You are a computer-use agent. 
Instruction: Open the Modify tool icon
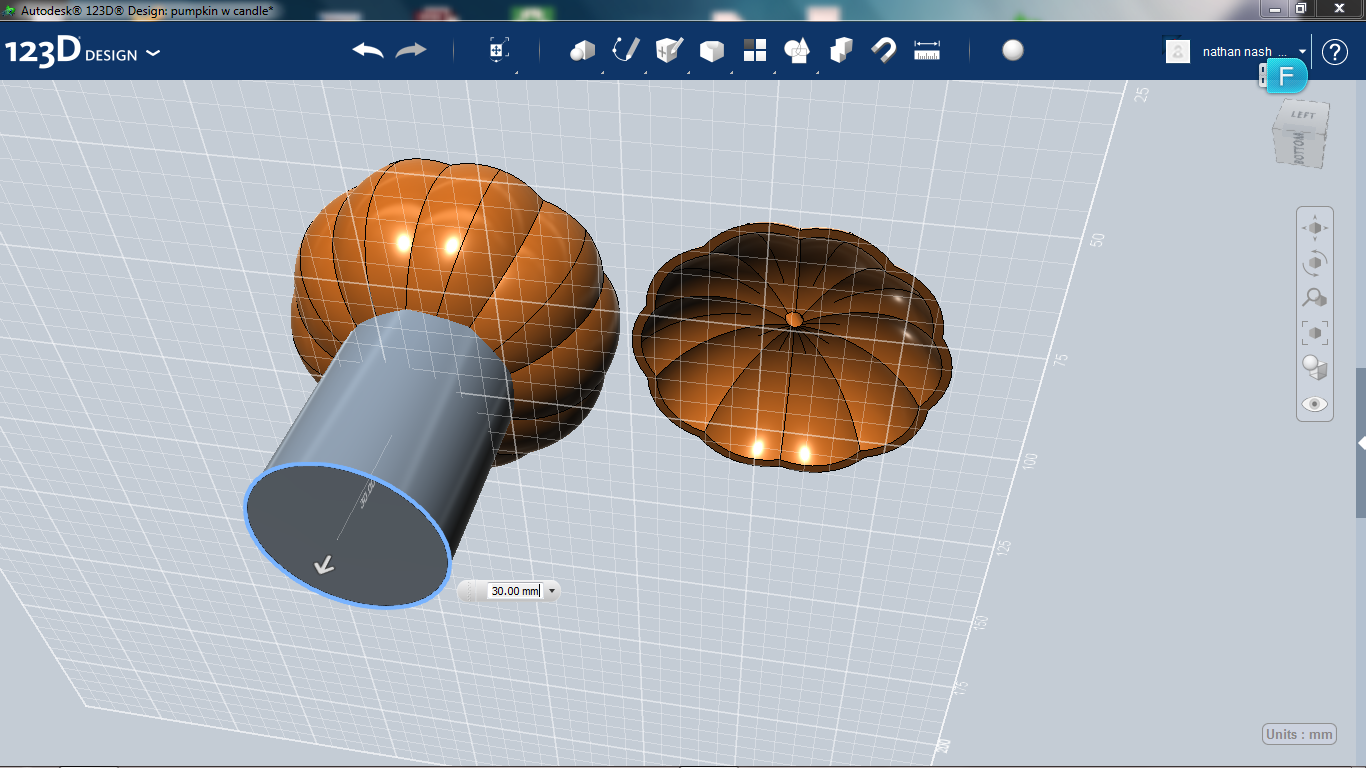pyautogui.click(x=711, y=51)
